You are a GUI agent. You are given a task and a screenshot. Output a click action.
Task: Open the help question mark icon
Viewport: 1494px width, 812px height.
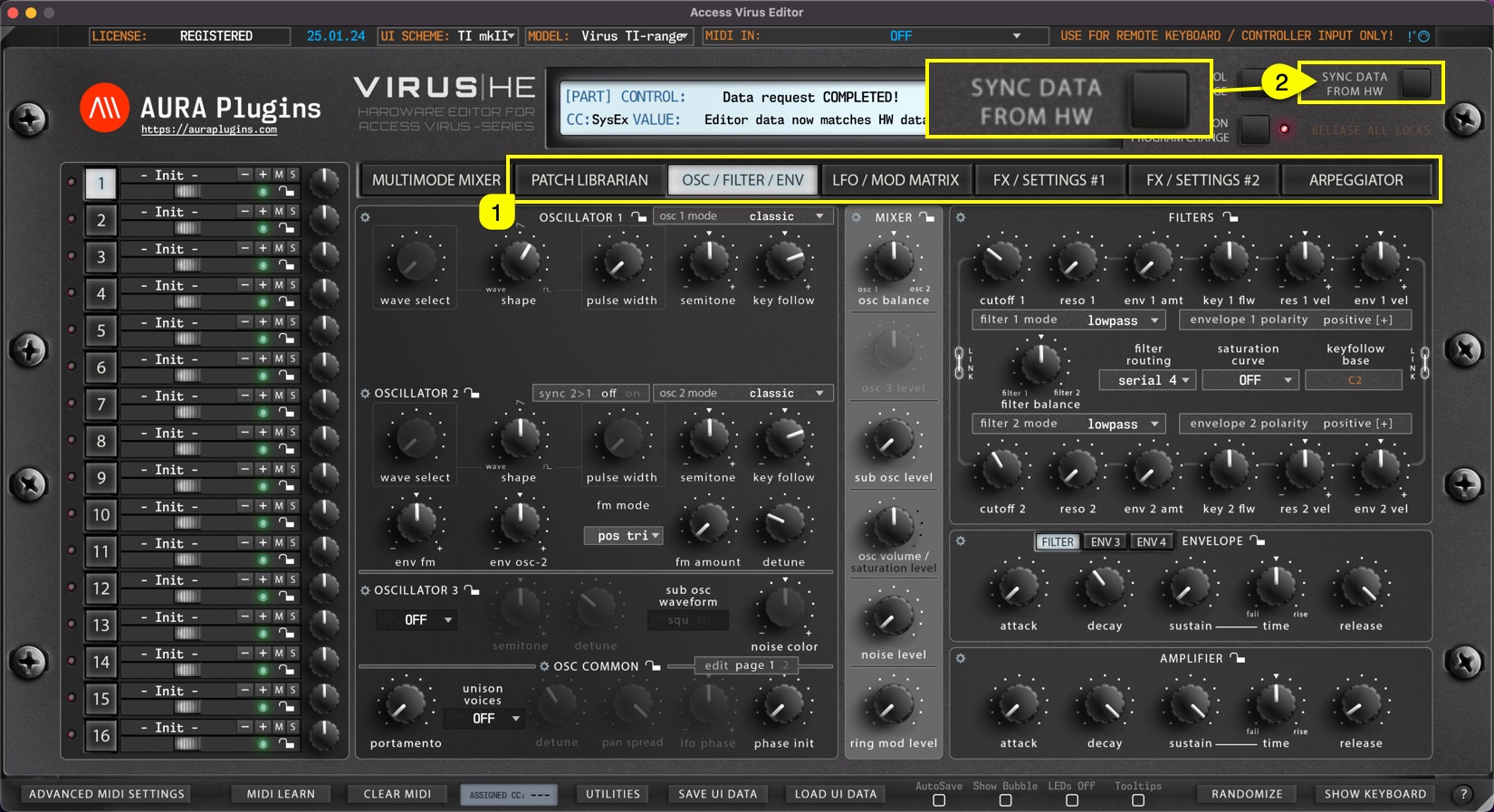[x=1463, y=794]
